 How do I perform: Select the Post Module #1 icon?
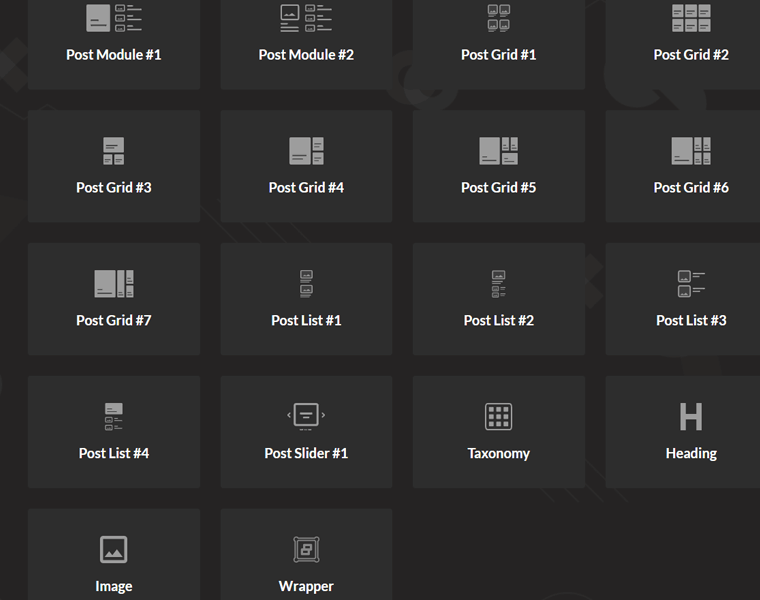pos(113,18)
